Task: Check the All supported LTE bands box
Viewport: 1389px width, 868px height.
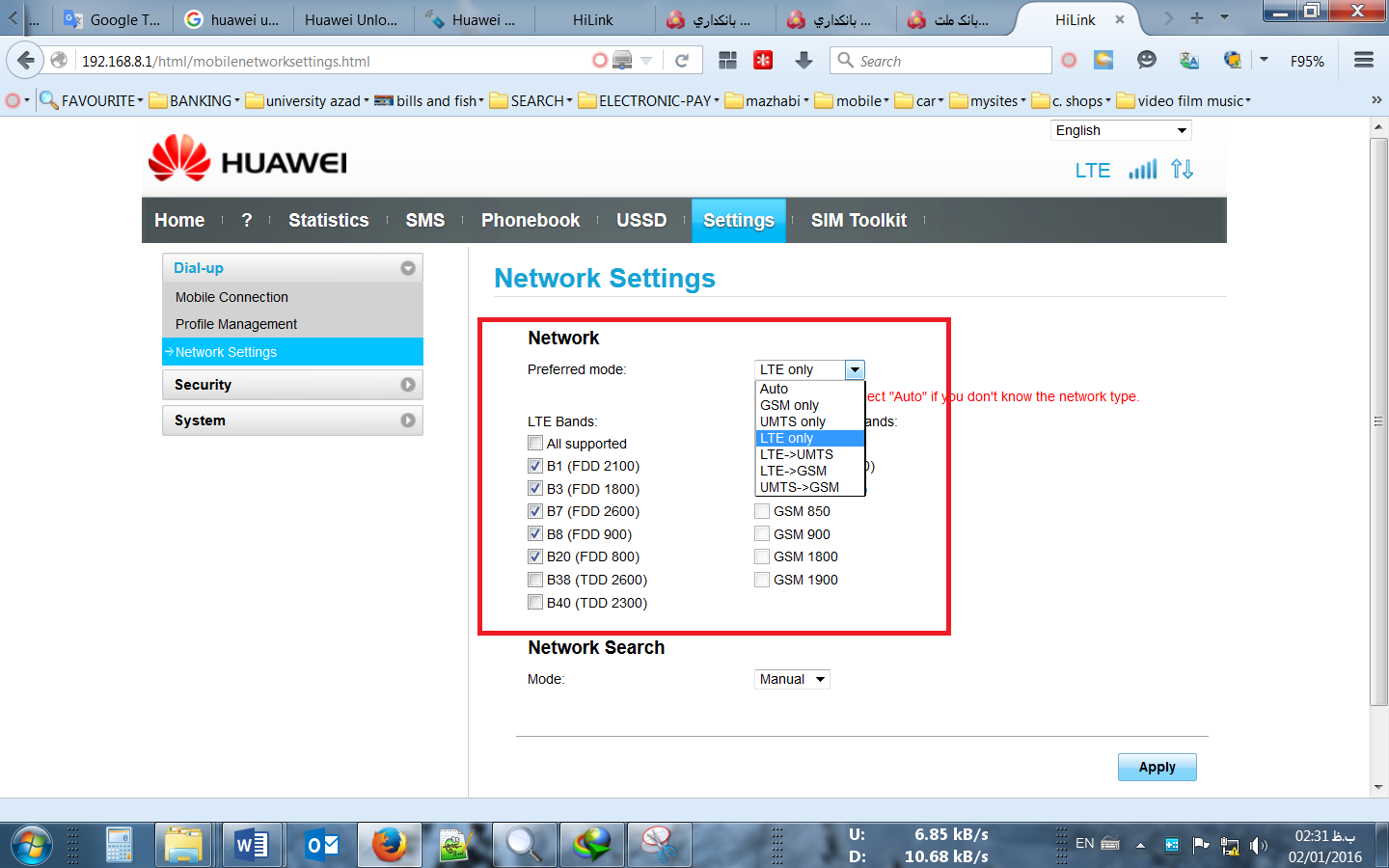Action: 535,444
